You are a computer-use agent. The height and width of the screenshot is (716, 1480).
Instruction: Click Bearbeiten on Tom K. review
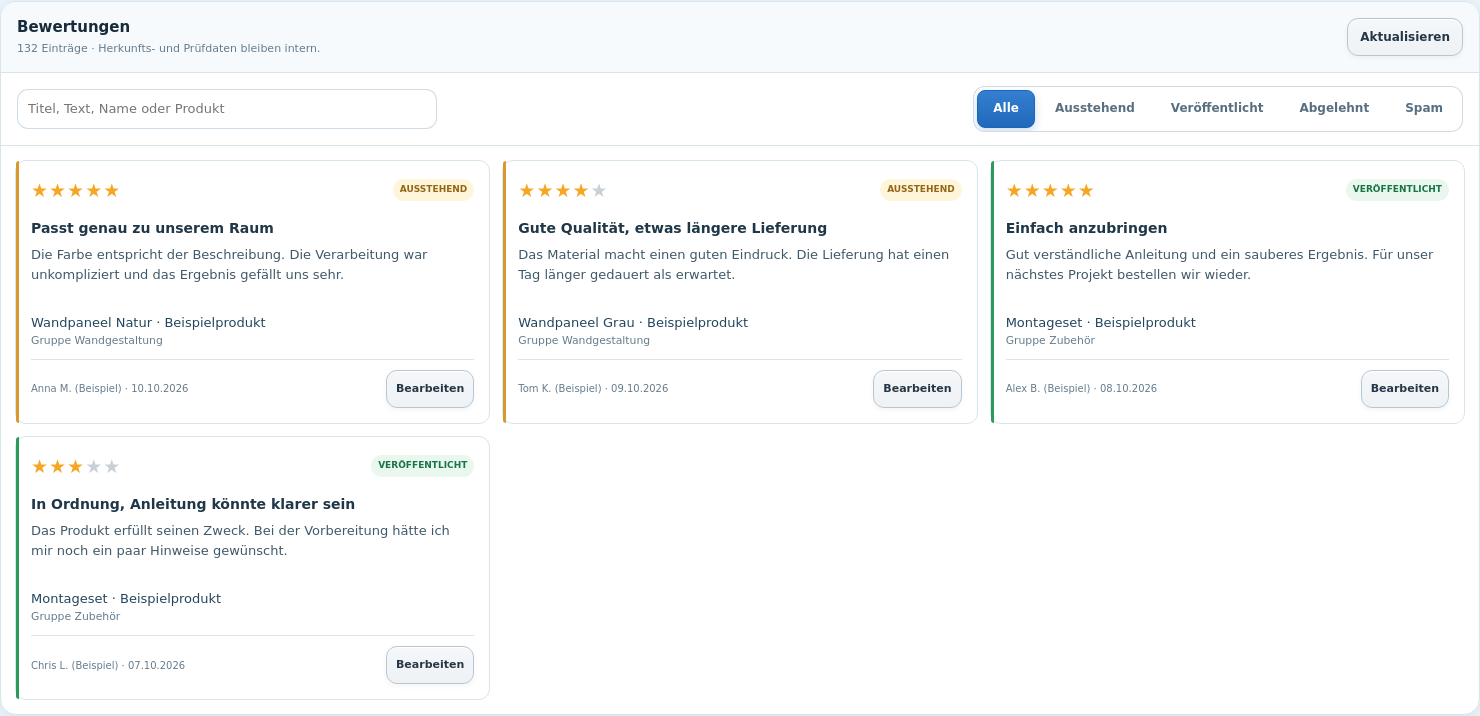click(917, 389)
